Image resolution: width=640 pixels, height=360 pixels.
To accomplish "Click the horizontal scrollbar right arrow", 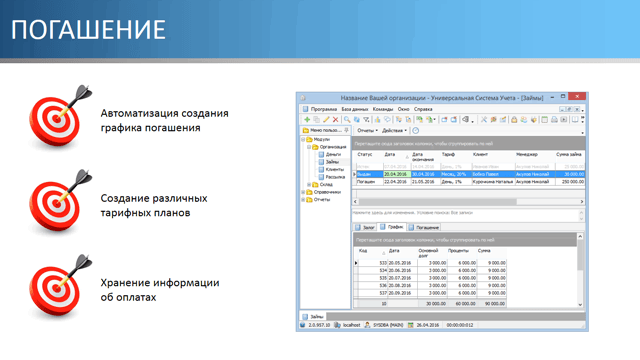I will [582, 202].
